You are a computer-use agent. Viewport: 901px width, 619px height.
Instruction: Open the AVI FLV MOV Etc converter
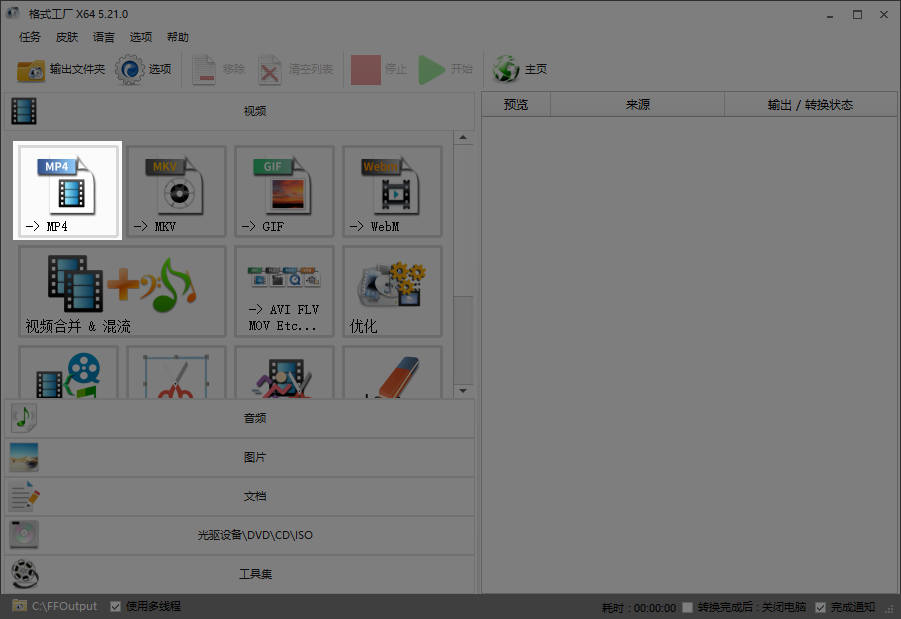coord(283,290)
